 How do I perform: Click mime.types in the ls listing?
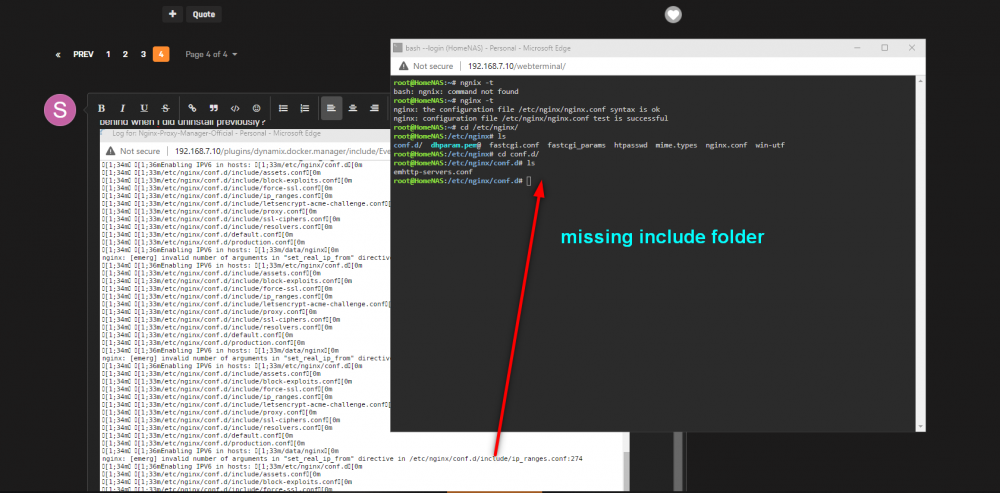pyautogui.click(x=676, y=145)
